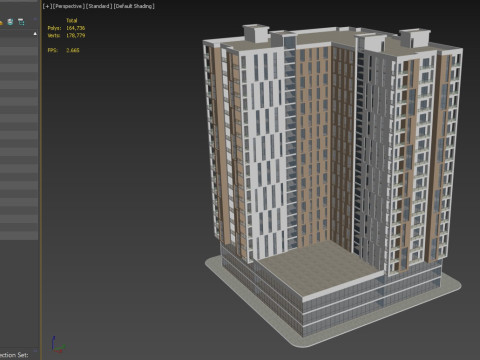
Task: Open the [+] viewport general menu
Action: (47, 6)
